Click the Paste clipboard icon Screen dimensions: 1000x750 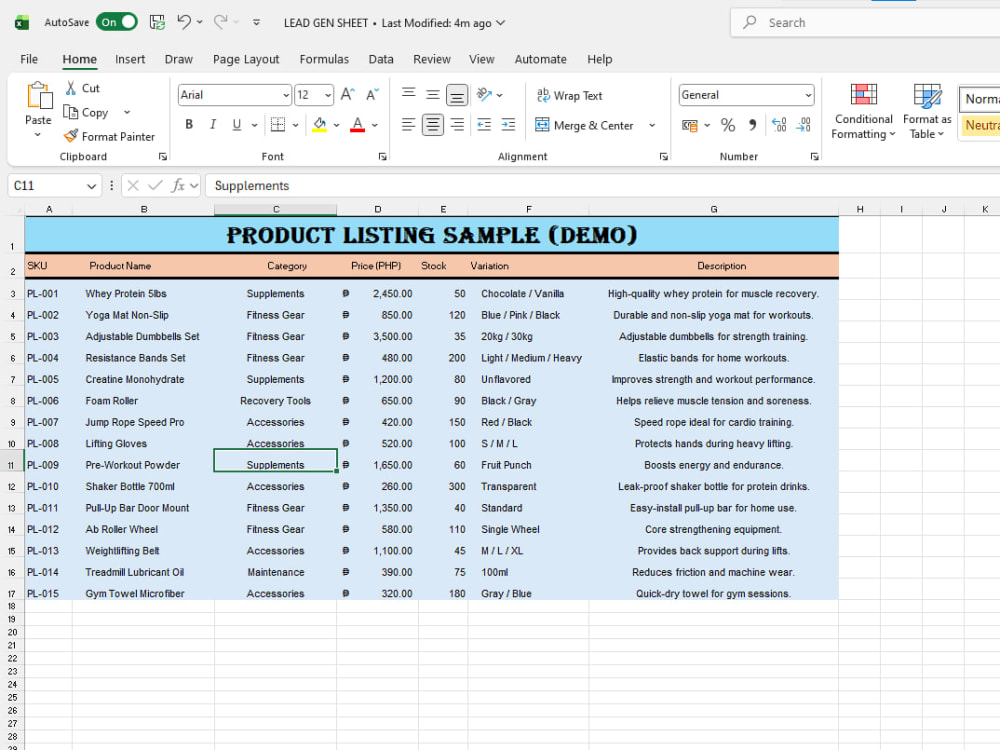(x=38, y=96)
